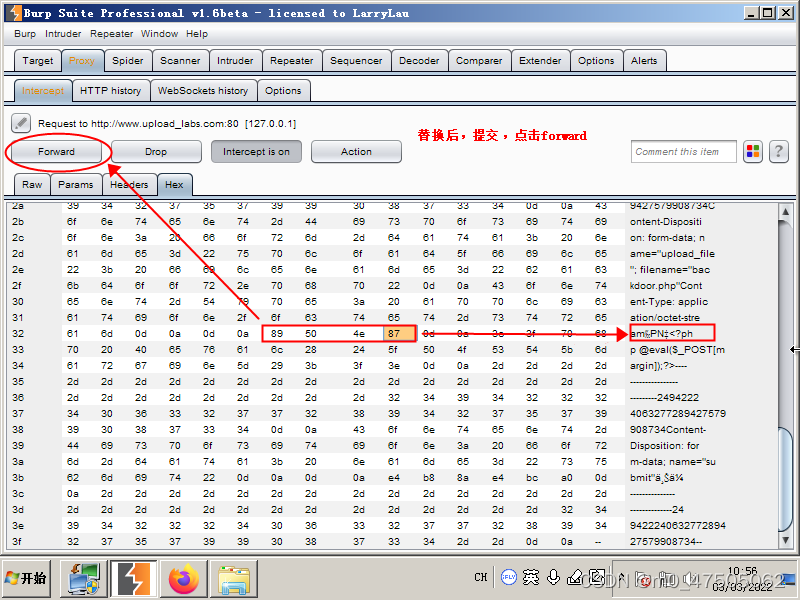This screenshot has width=800, height=600.
Task: Click the question mark help icon
Action: 779,152
